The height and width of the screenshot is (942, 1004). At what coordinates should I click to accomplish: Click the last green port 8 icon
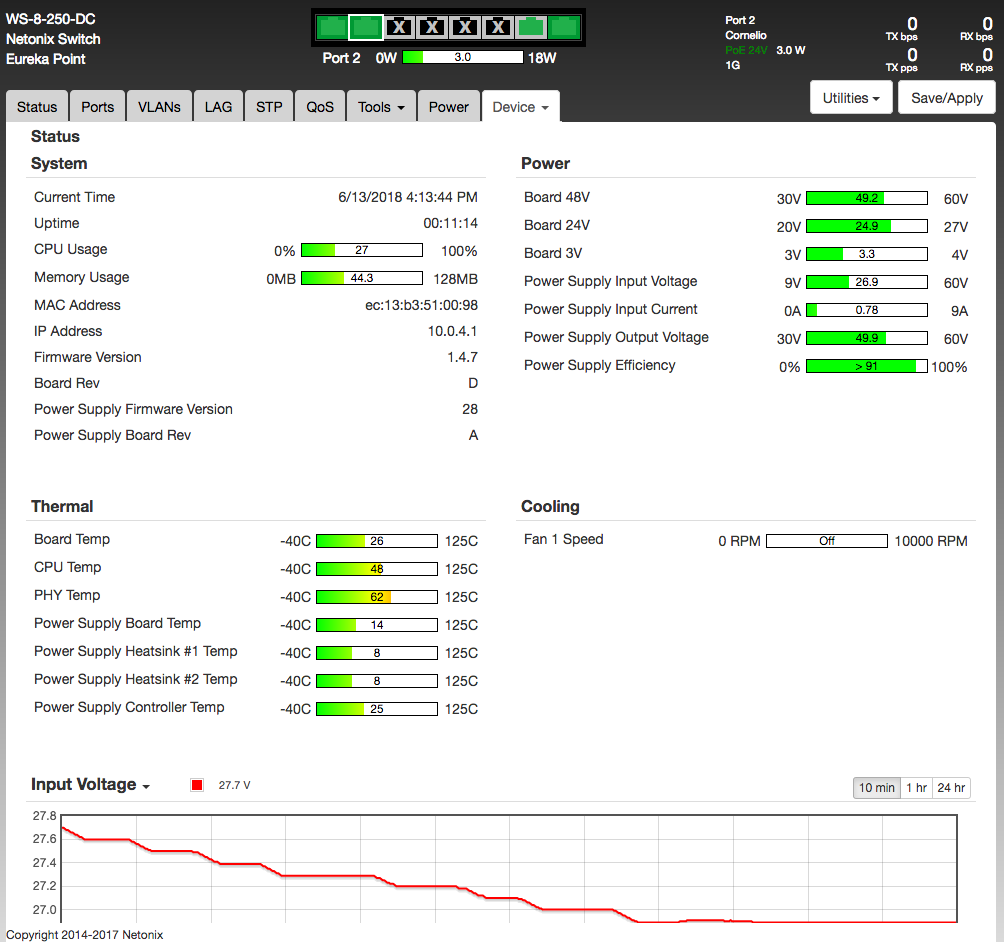(564, 27)
